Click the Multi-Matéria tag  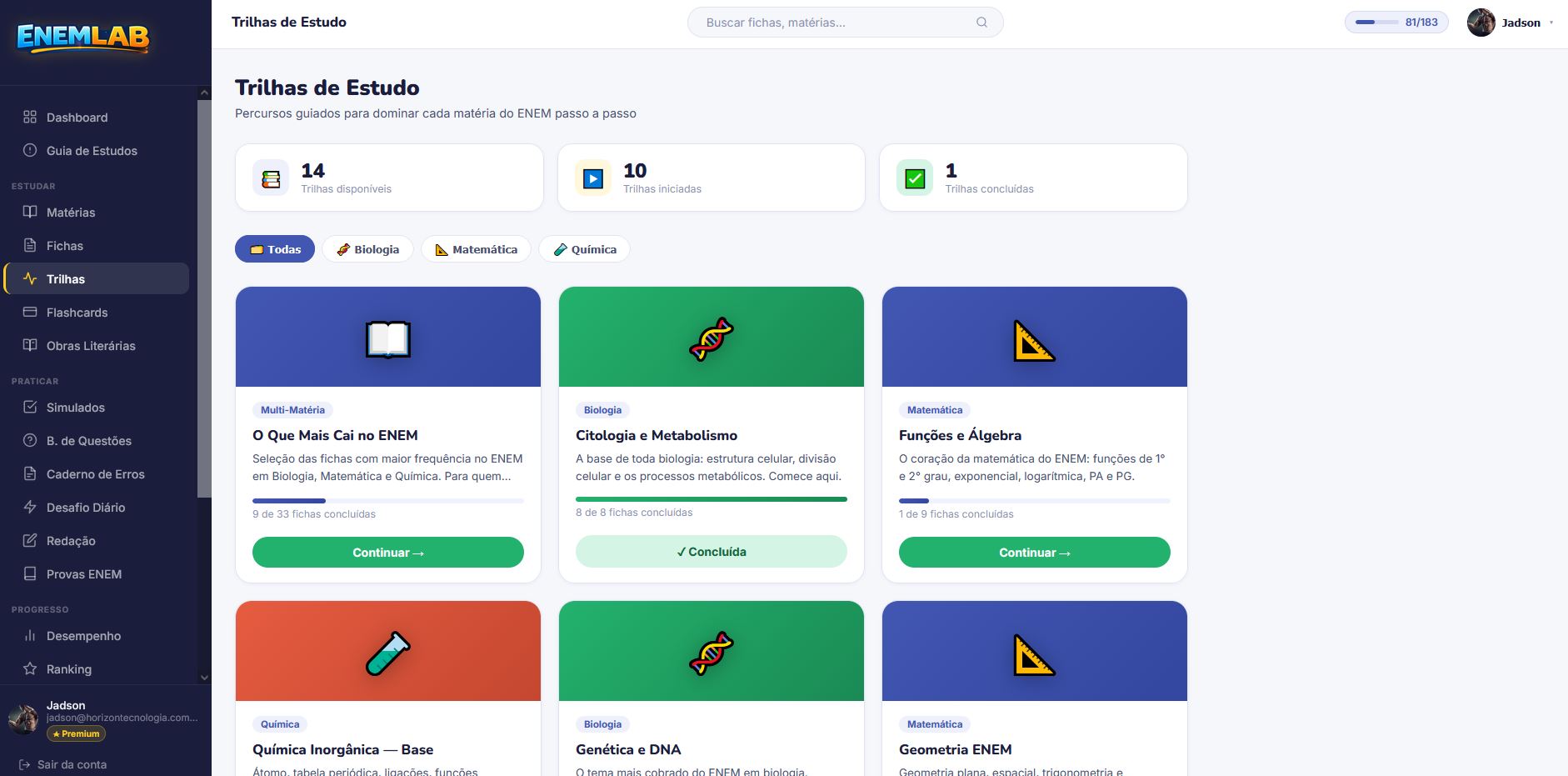pos(292,409)
